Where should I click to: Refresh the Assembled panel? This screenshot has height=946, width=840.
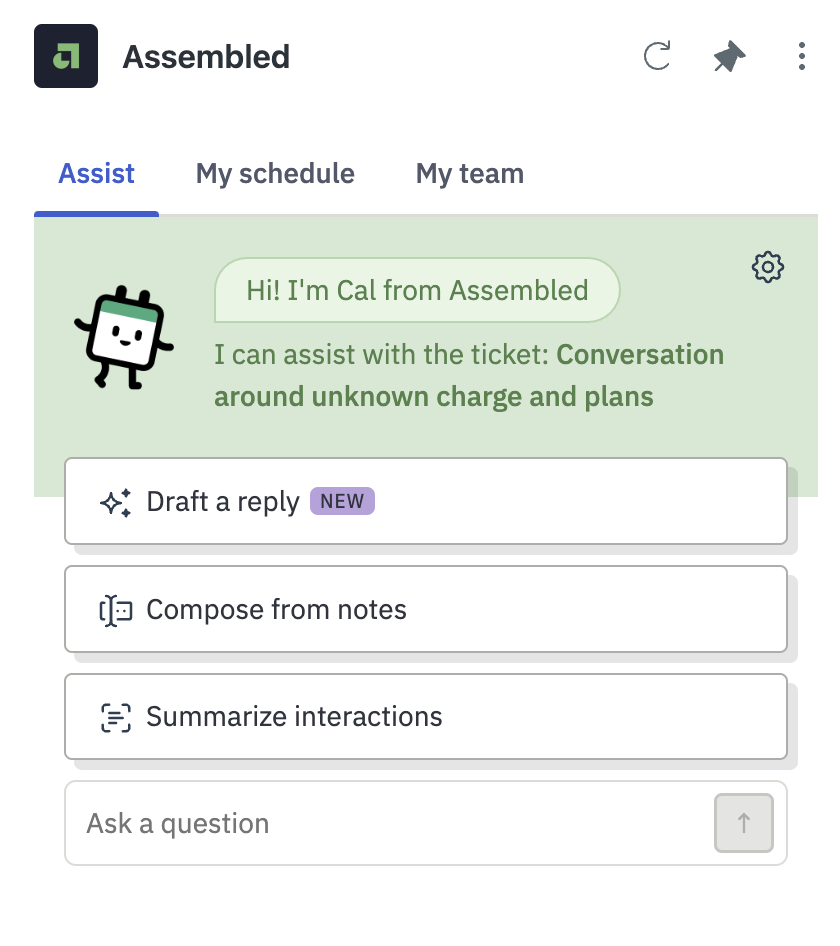click(x=657, y=56)
